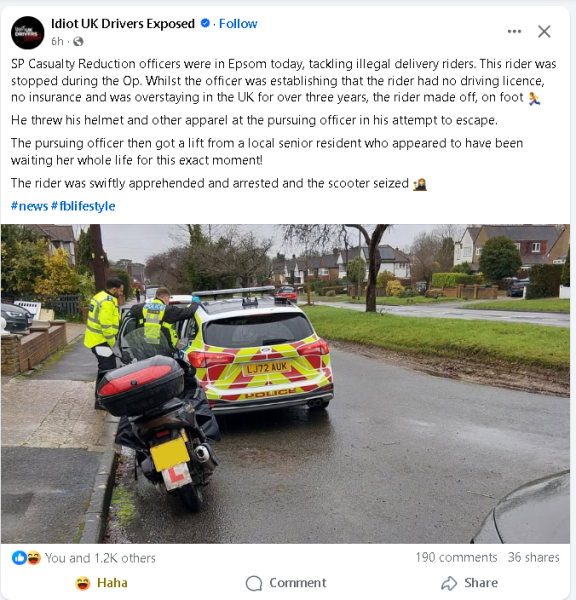Click the Comment button
Viewport: 576px width, 600px height.
pos(286,583)
